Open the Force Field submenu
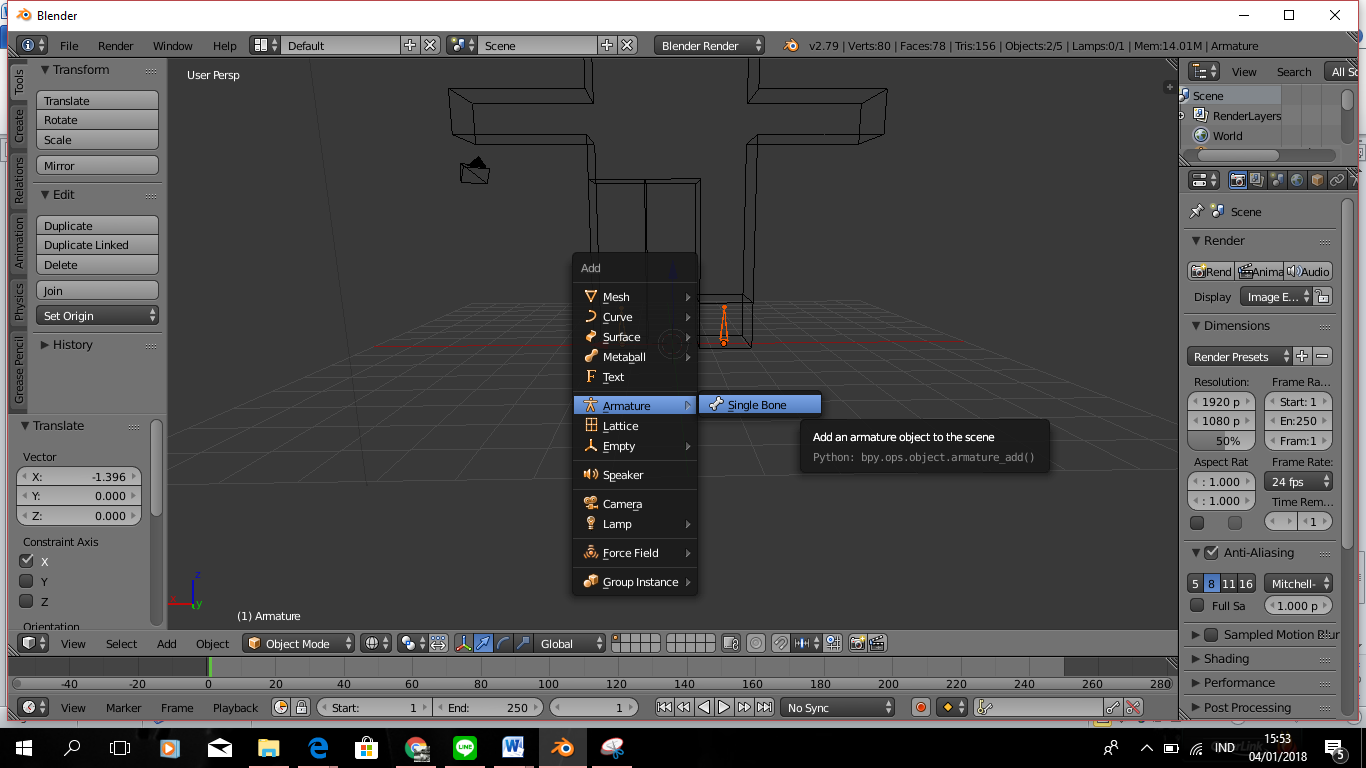Screen dimensions: 1366x768 pos(635,553)
